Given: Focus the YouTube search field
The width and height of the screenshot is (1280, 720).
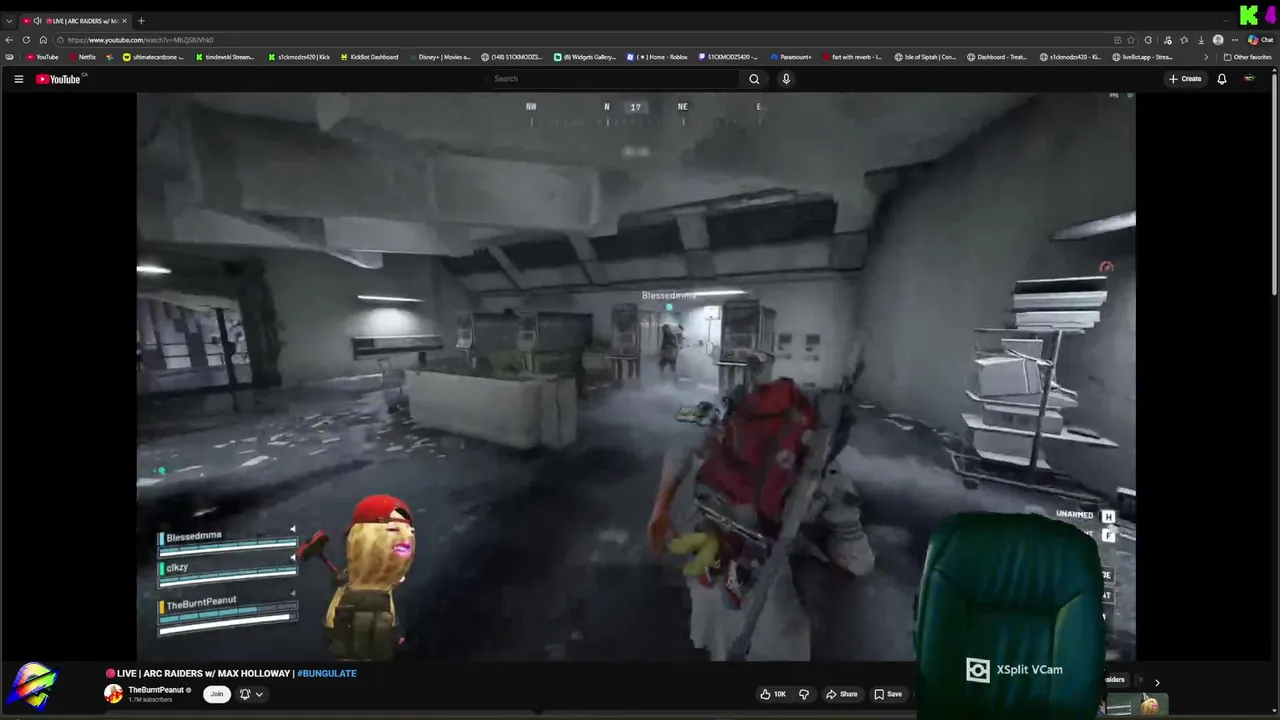Looking at the screenshot, I should point(614,79).
